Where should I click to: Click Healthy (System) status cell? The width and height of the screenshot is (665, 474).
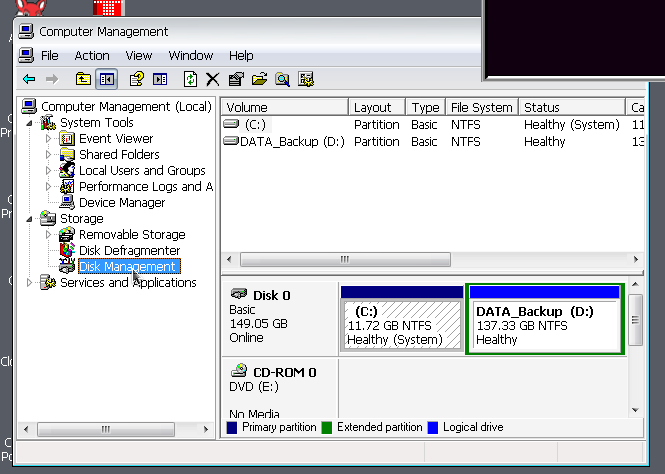(x=572, y=125)
